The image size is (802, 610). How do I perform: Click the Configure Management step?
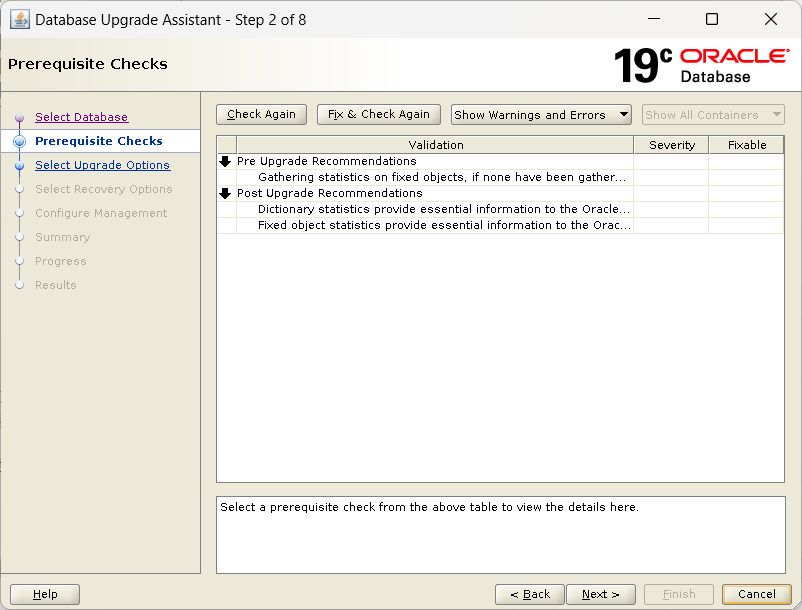[x=101, y=213]
